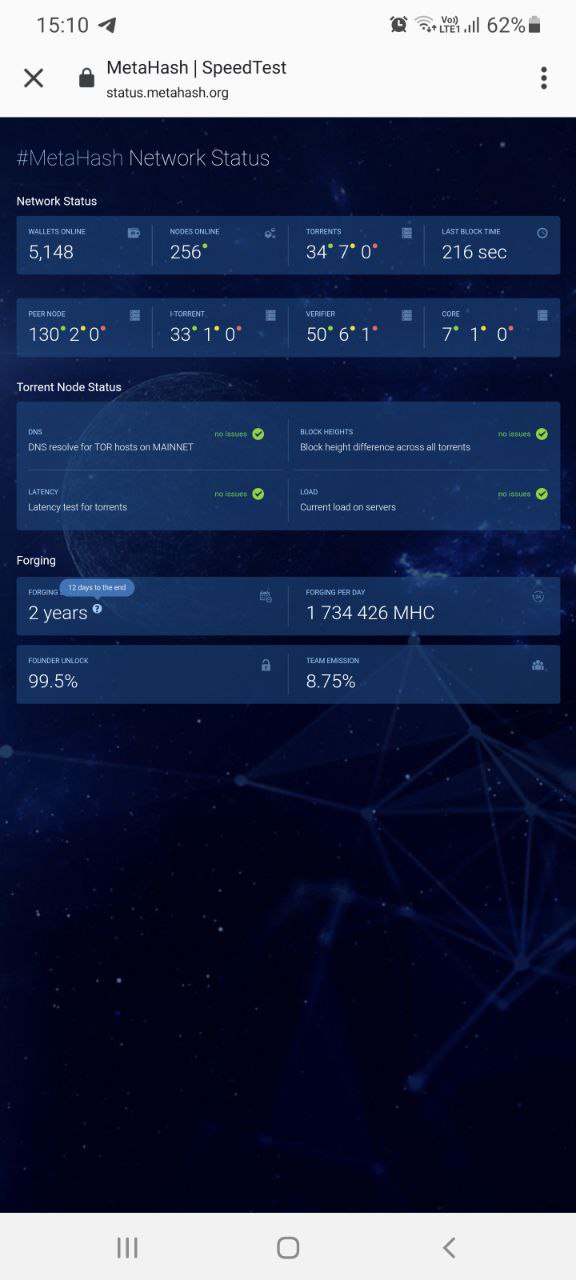
Task: Tap the I-Torrent count 33
Action: pyautogui.click(x=180, y=334)
